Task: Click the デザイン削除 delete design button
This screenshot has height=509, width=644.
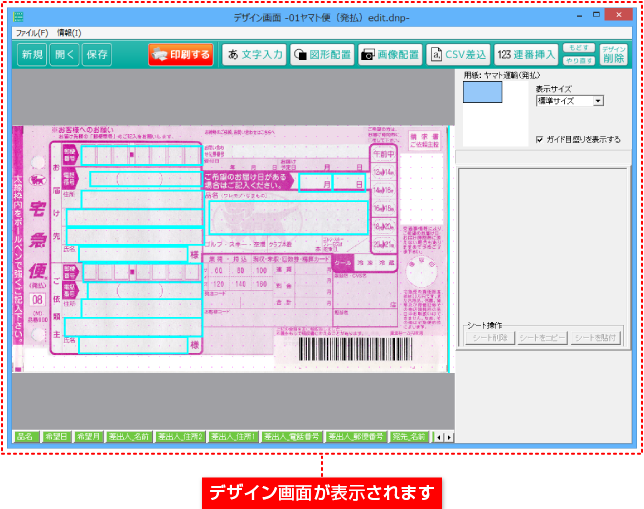Action: tap(614, 55)
